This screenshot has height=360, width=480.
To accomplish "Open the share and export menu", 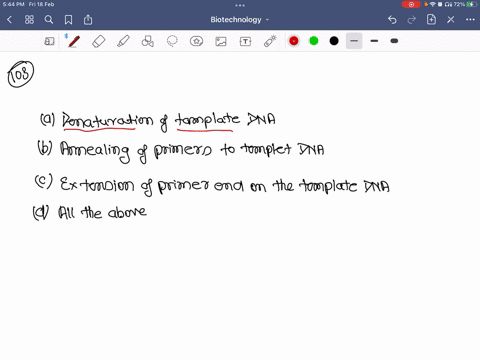I will coord(88,20).
